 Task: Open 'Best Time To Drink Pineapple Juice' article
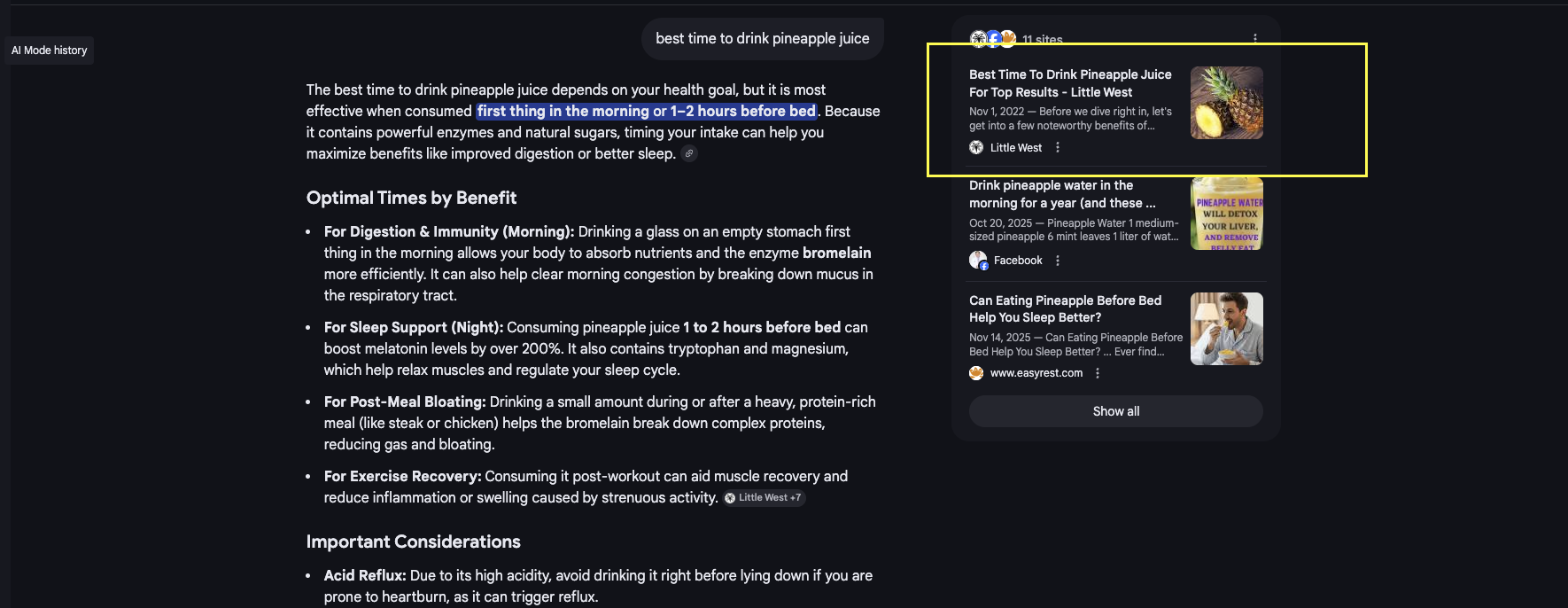point(1069,83)
